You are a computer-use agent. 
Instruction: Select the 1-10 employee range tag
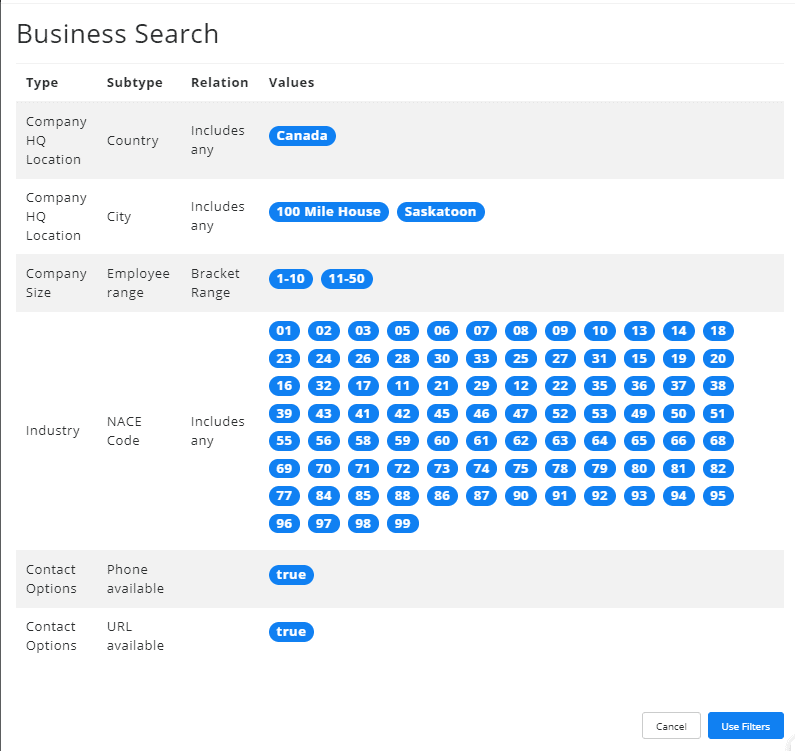(291, 279)
